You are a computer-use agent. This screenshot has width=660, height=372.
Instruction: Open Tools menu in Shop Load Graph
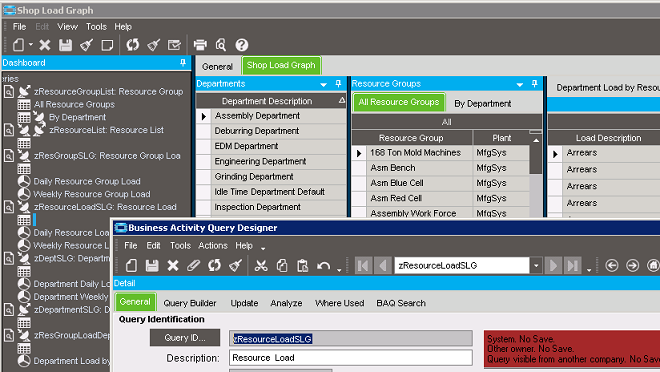point(96,27)
